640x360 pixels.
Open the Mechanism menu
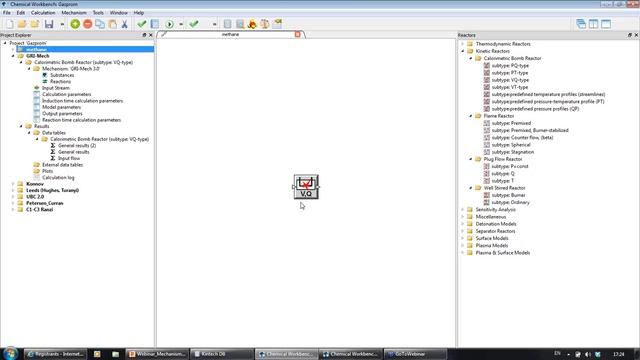pos(74,13)
